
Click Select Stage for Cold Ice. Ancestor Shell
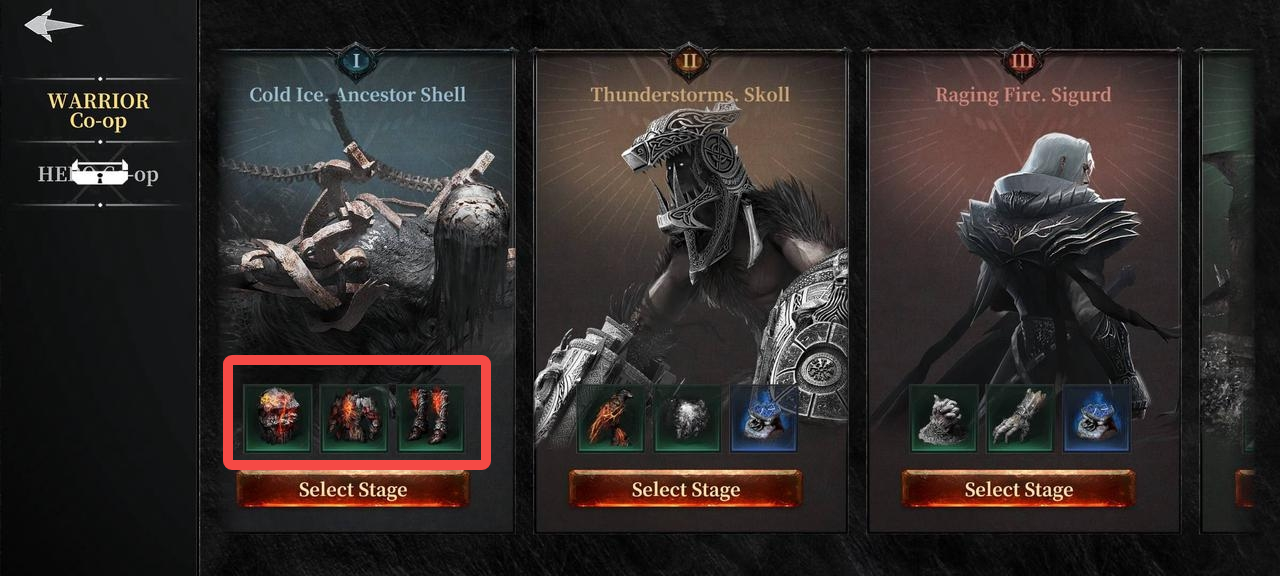point(353,489)
